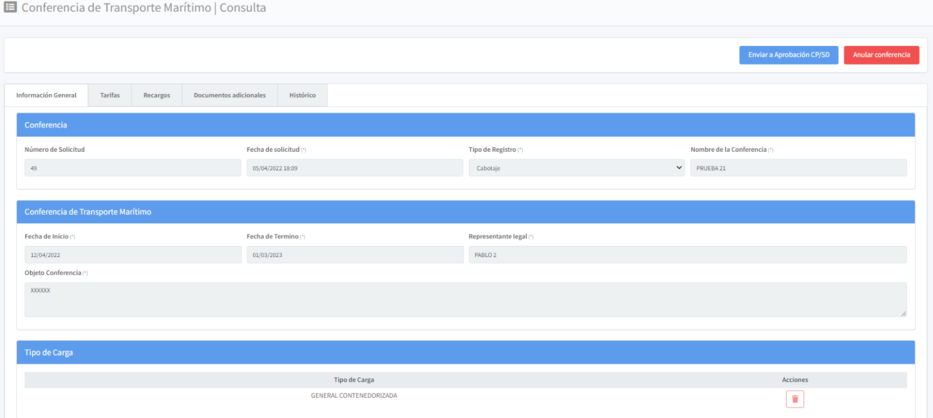Screen dimensions: 933x418
Task: Expand the Tipo de Registro dropdown
Action: pos(576,168)
